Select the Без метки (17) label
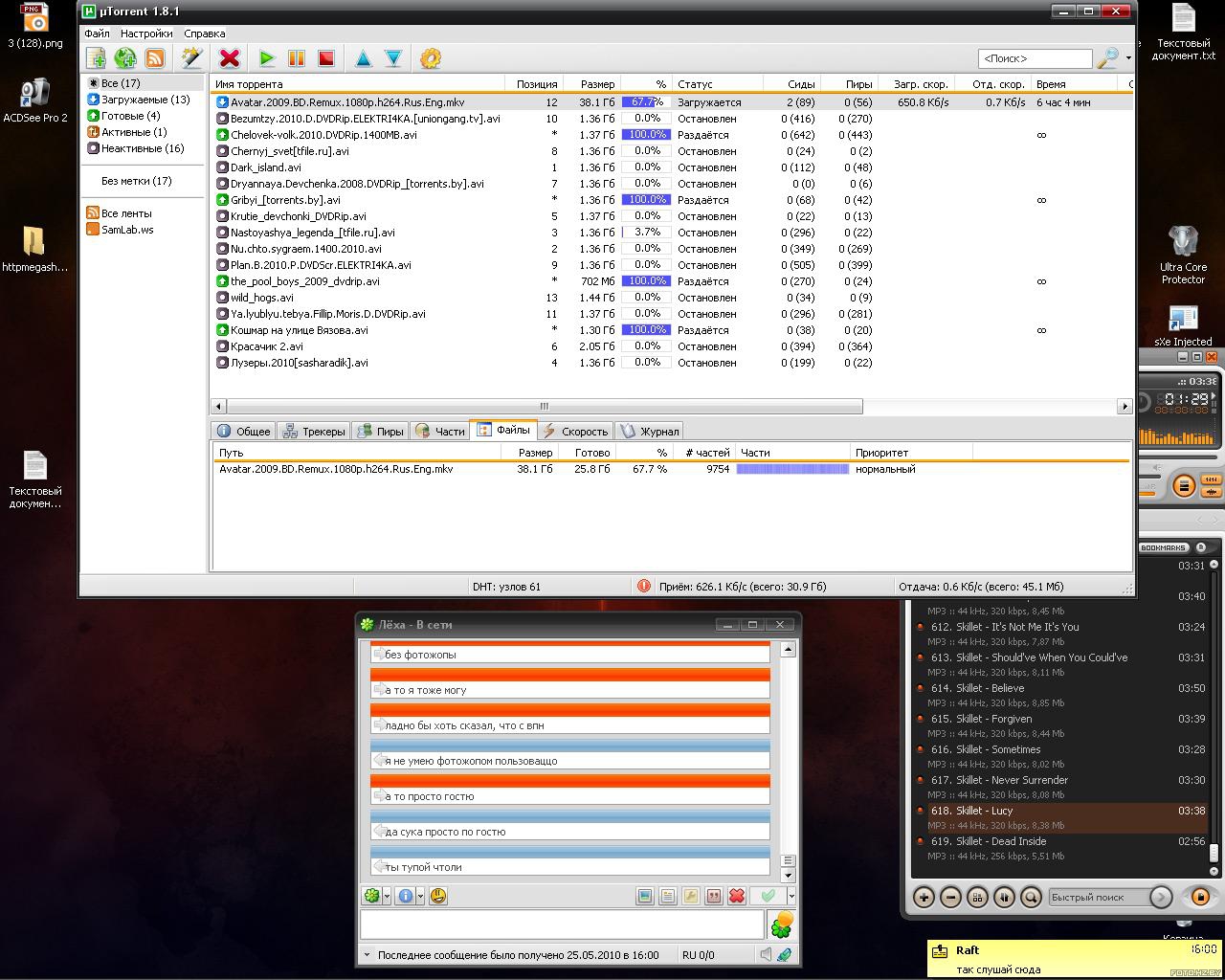The image size is (1225, 980). 136,181
